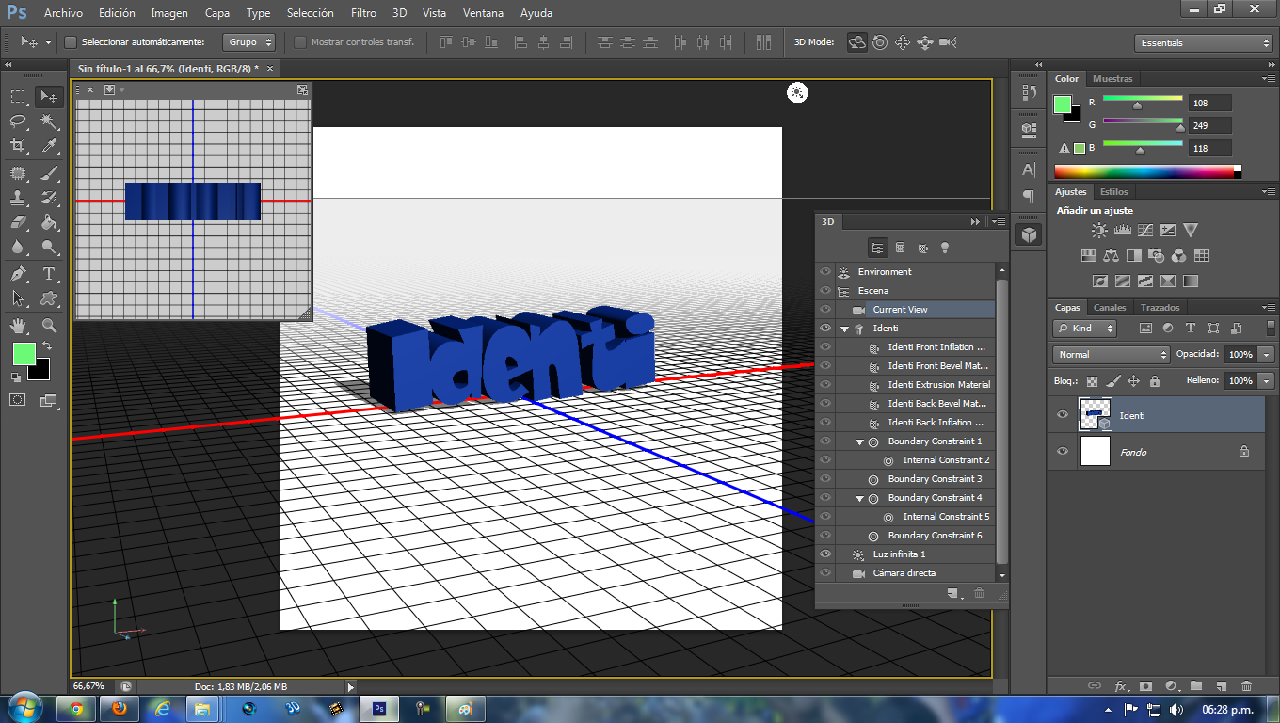Lock transparent pixels in Capas panel
Screen dimensions: 1280x723
click(1092, 381)
